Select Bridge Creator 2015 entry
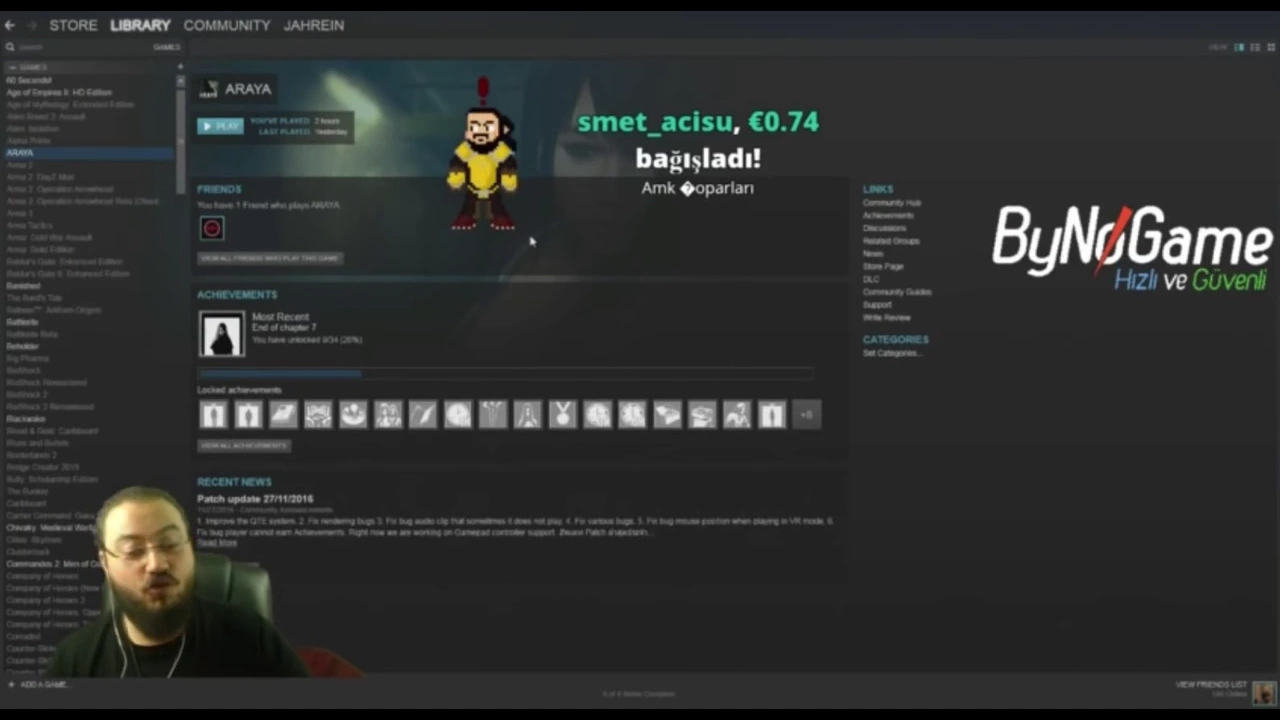Viewport: 1280px width, 720px height. pos(42,467)
